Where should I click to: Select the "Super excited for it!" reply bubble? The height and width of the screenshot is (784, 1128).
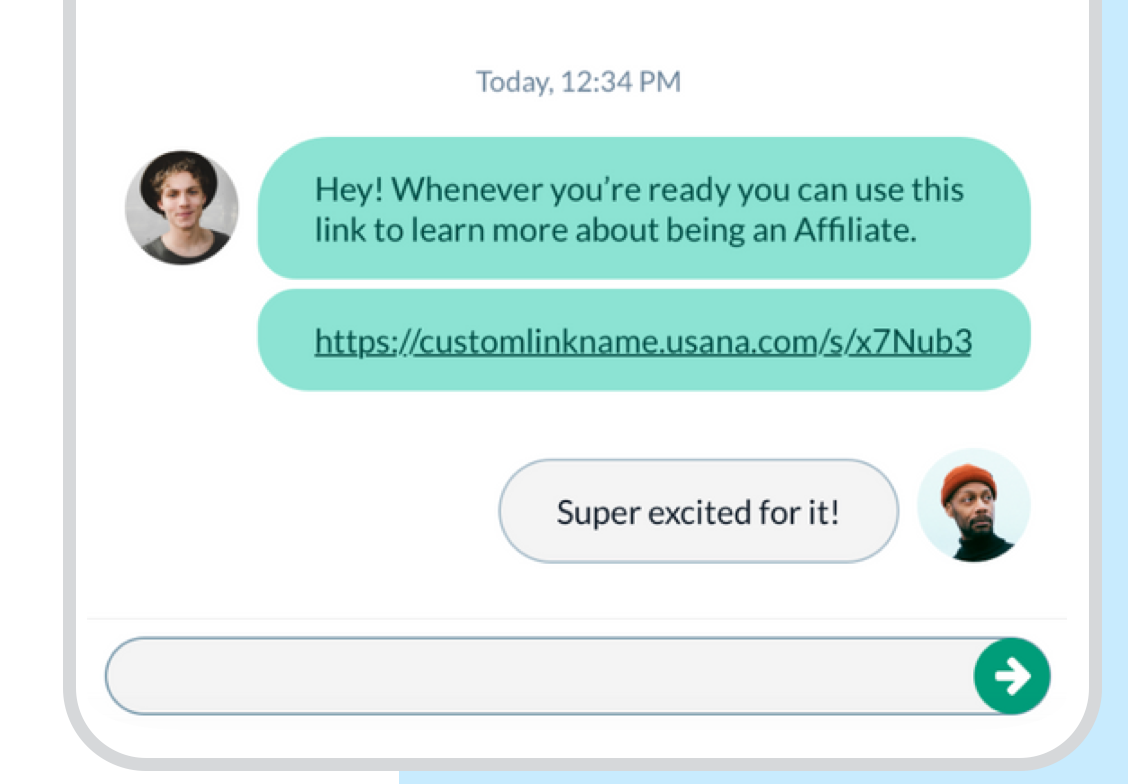click(699, 511)
